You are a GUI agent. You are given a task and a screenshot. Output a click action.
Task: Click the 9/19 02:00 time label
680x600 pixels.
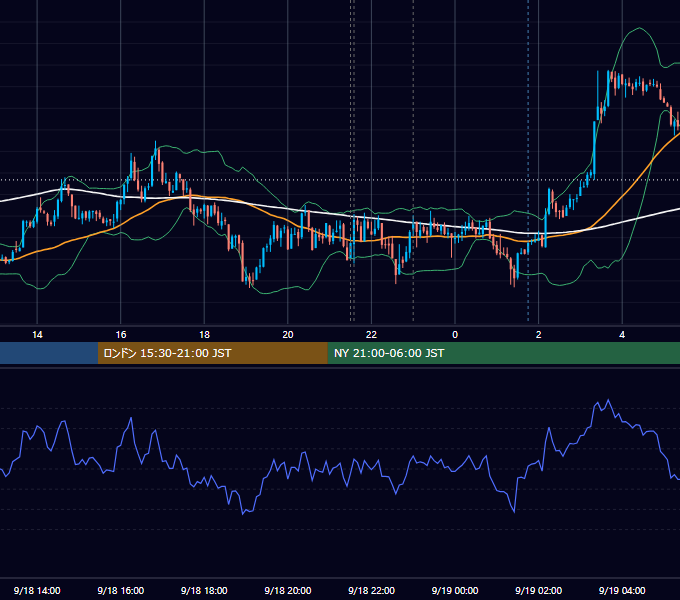[x=538, y=590]
